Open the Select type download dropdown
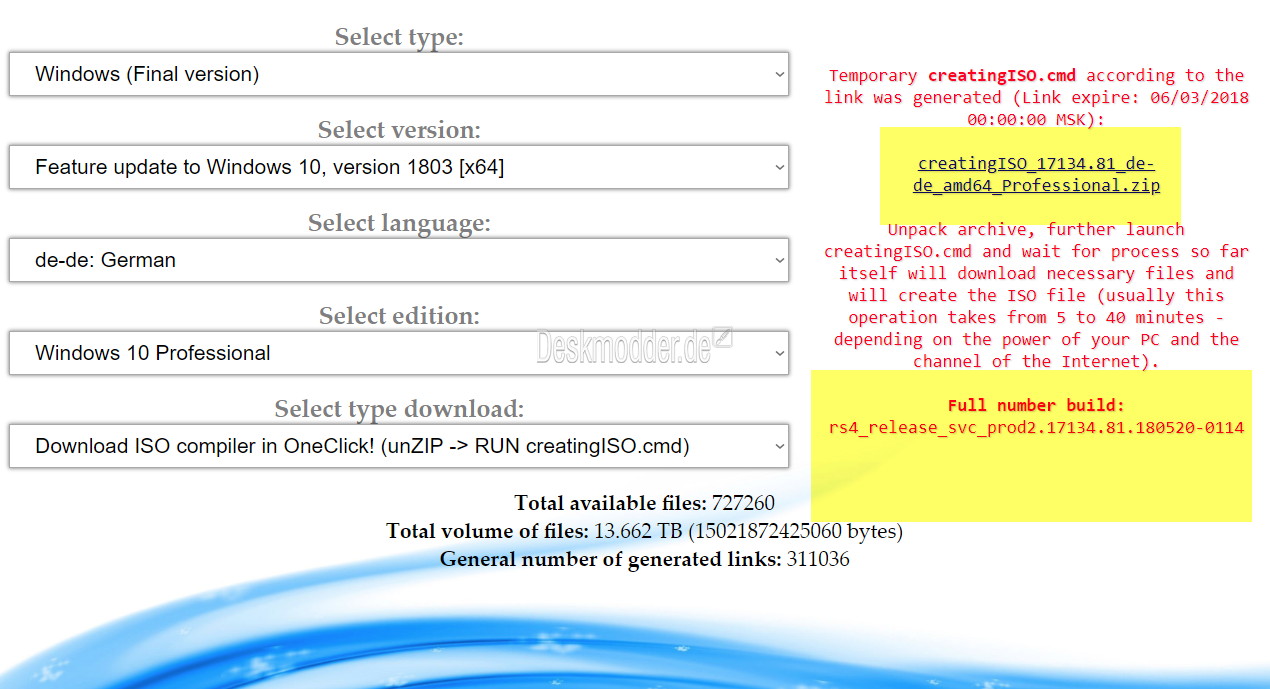Viewport: 1270px width, 689px height. (399, 446)
